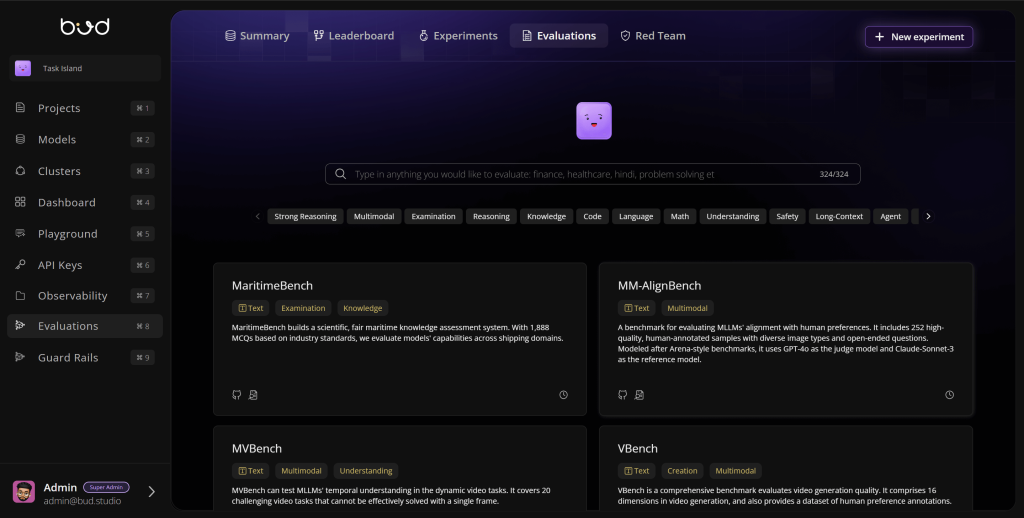Select the Task Island workspace in the sidebar
The image size is (1024, 518).
[85, 68]
